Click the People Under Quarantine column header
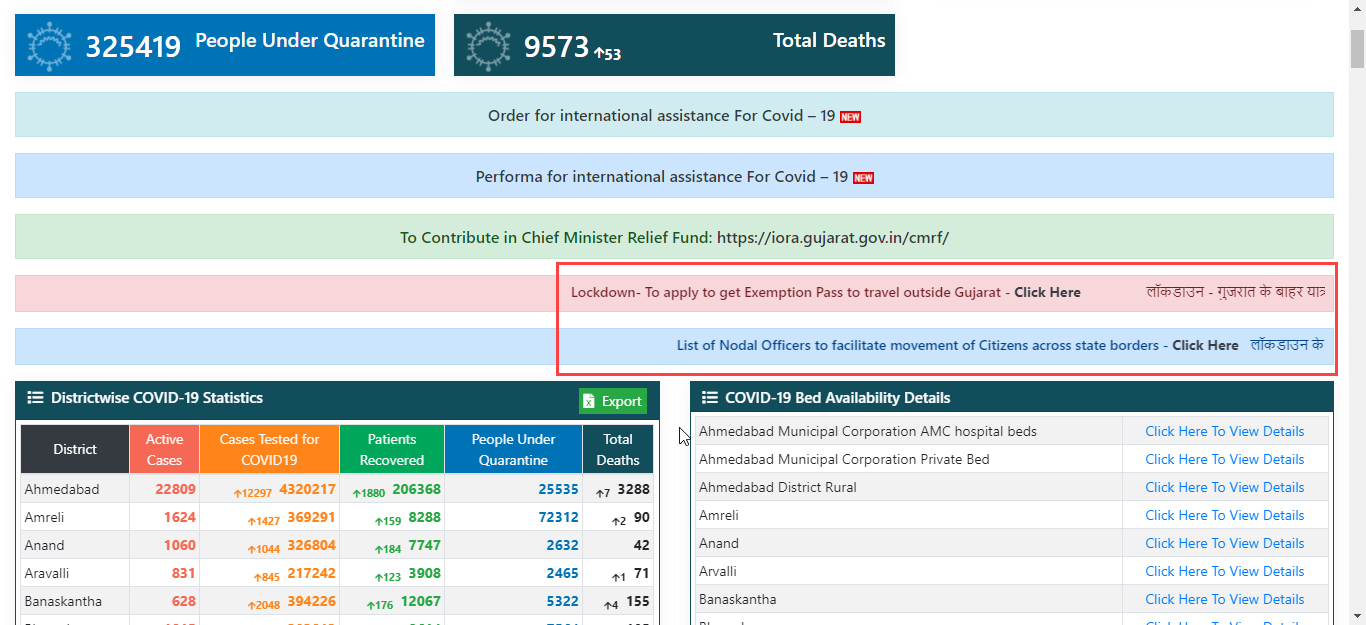 pos(514,449)
